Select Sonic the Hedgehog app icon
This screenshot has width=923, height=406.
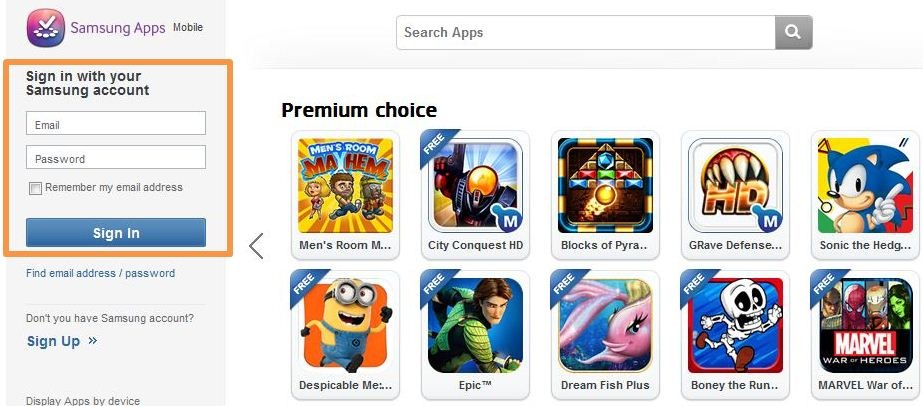[x=865, y=185]
